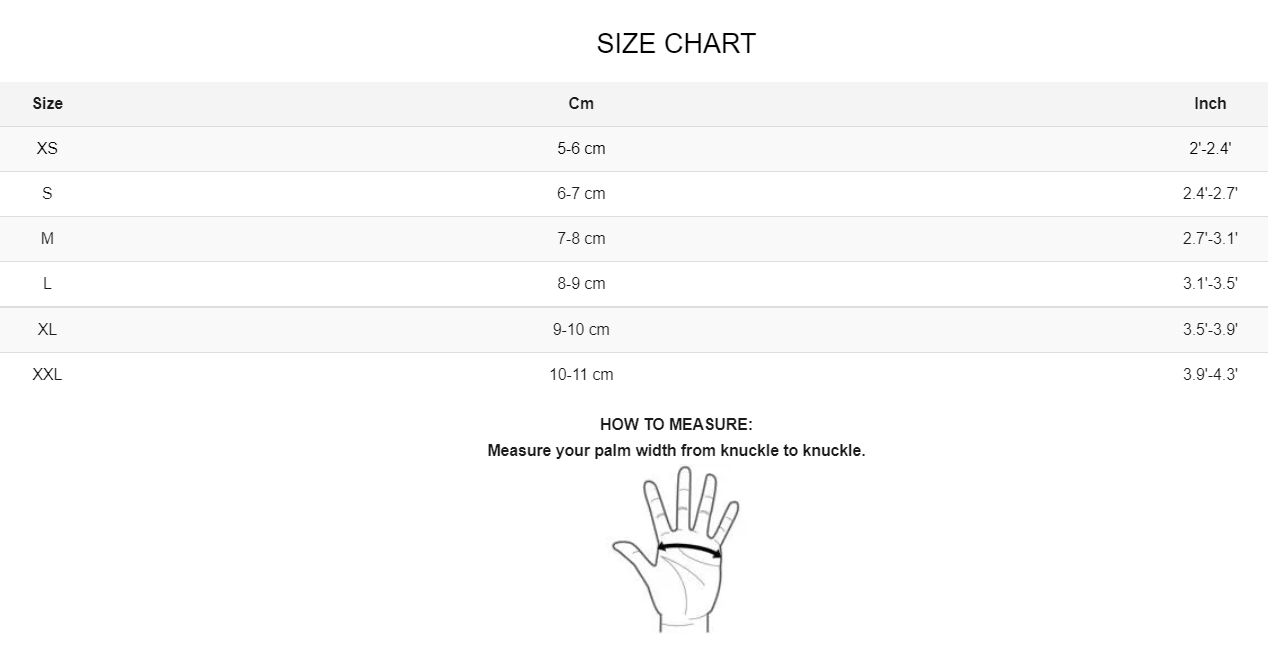
Task: Click the hand measurement illustration
Action: [676, 549]
